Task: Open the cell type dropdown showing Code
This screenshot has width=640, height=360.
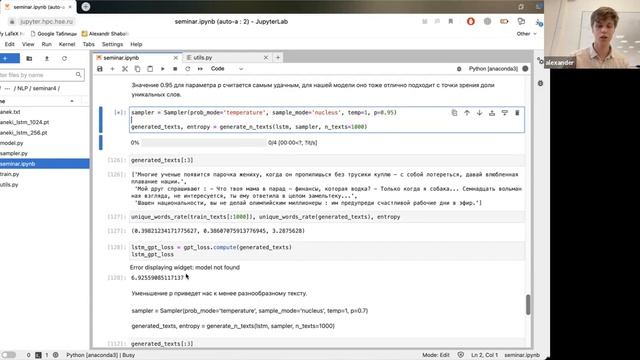Action: pyautogui.click(x=227, y=69)
